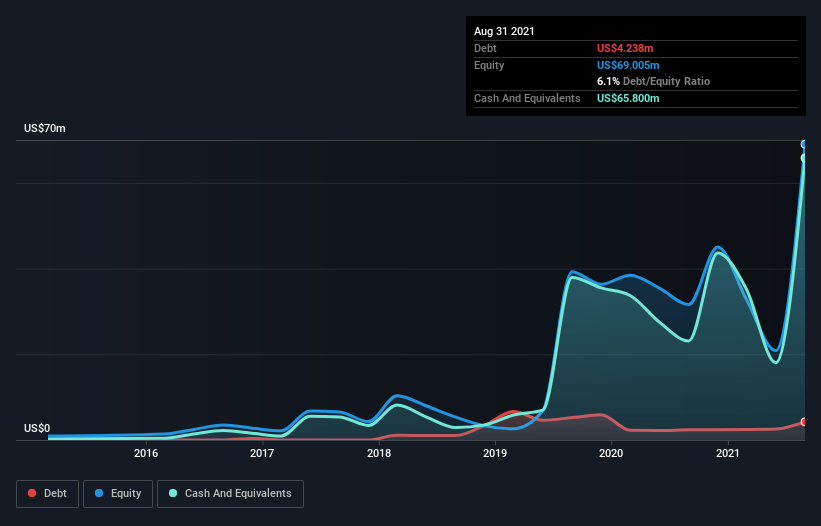This screenshot has height=526, width=821.
Task: Click the 2016 x-axis label
Action: [146, 453]
